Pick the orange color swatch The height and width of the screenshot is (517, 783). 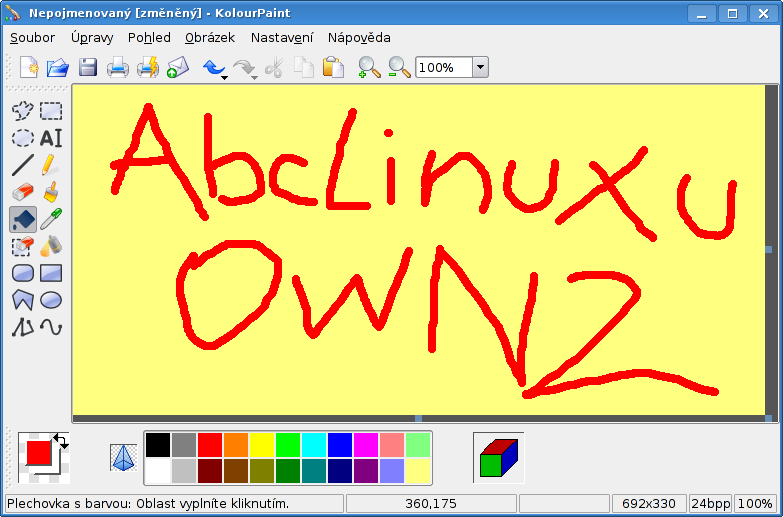click(236, 445)
